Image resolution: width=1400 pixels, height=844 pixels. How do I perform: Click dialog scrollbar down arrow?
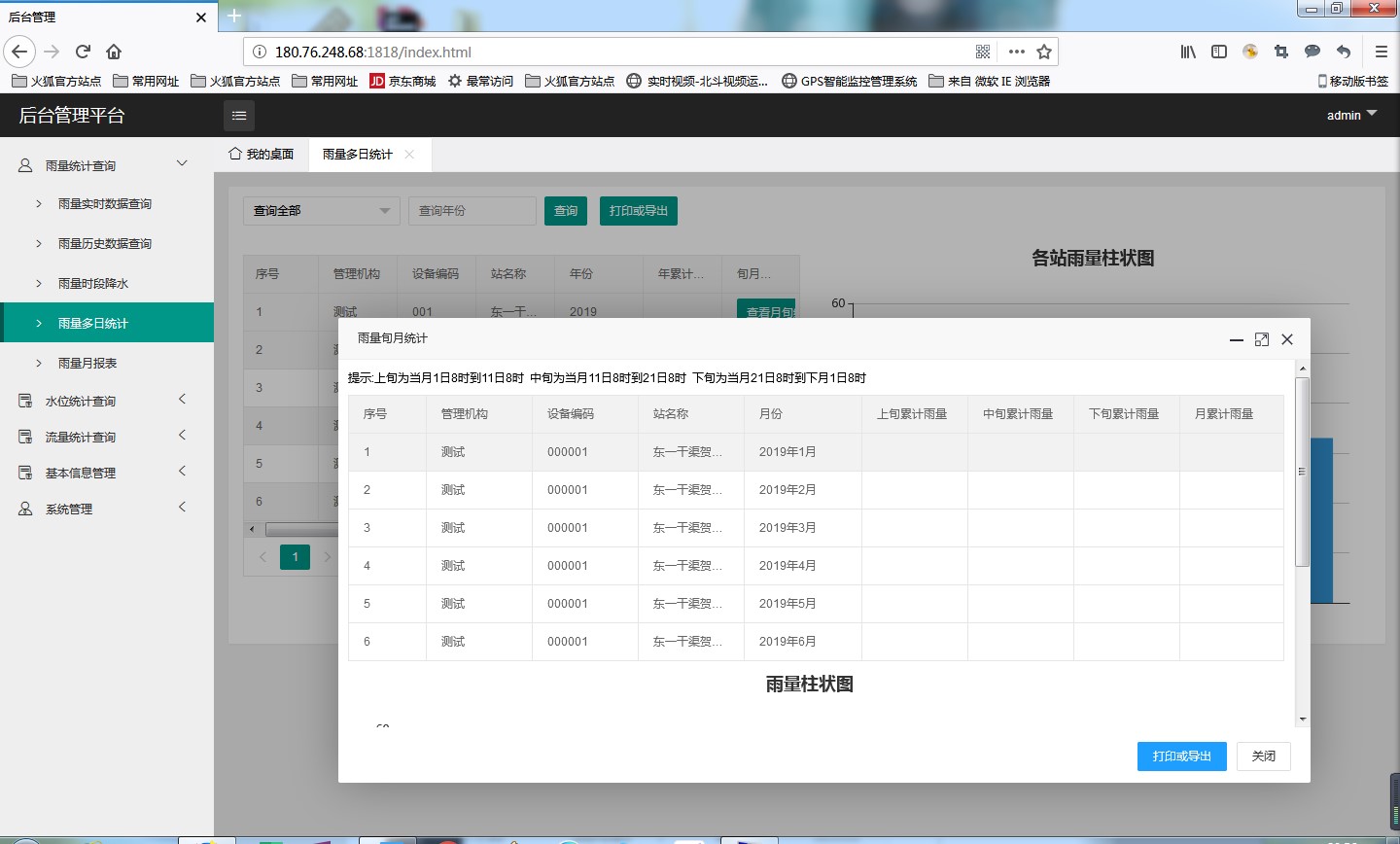[1303, 720]
